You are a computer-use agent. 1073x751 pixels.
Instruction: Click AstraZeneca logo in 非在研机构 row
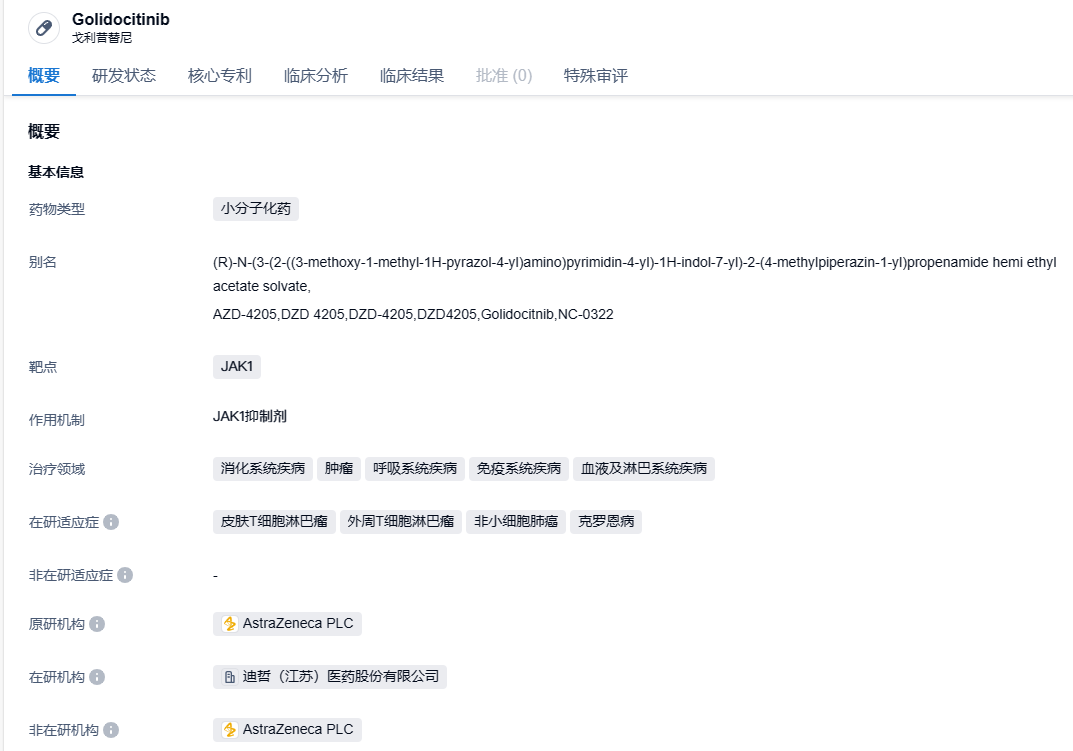pyautogui.click(x=230, y=730)
